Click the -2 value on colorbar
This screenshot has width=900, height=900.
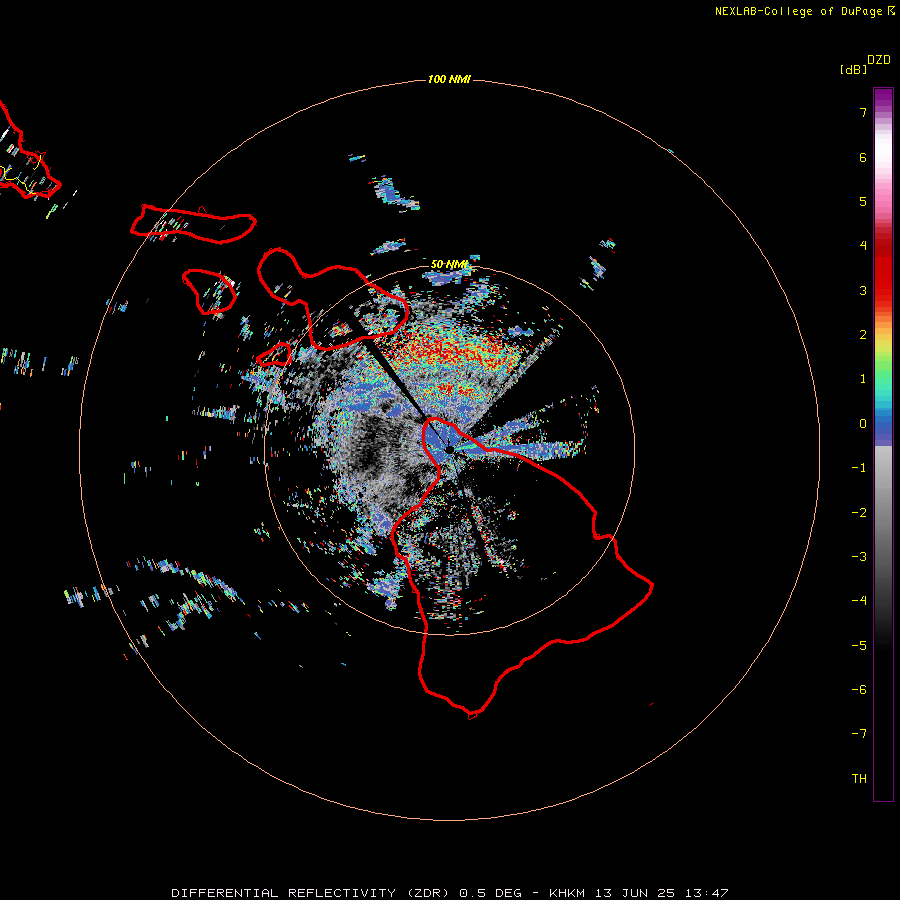[859, 513]
